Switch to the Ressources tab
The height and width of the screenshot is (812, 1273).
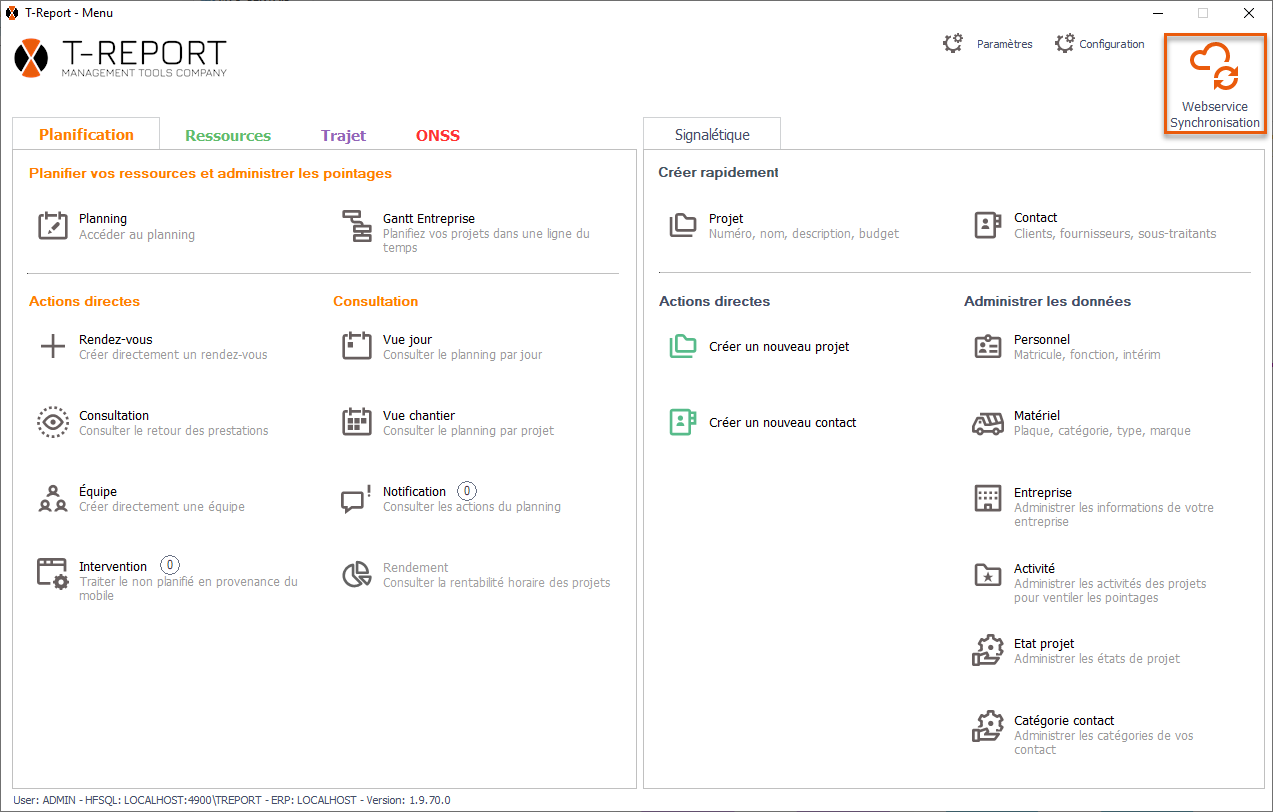(228, 136)
